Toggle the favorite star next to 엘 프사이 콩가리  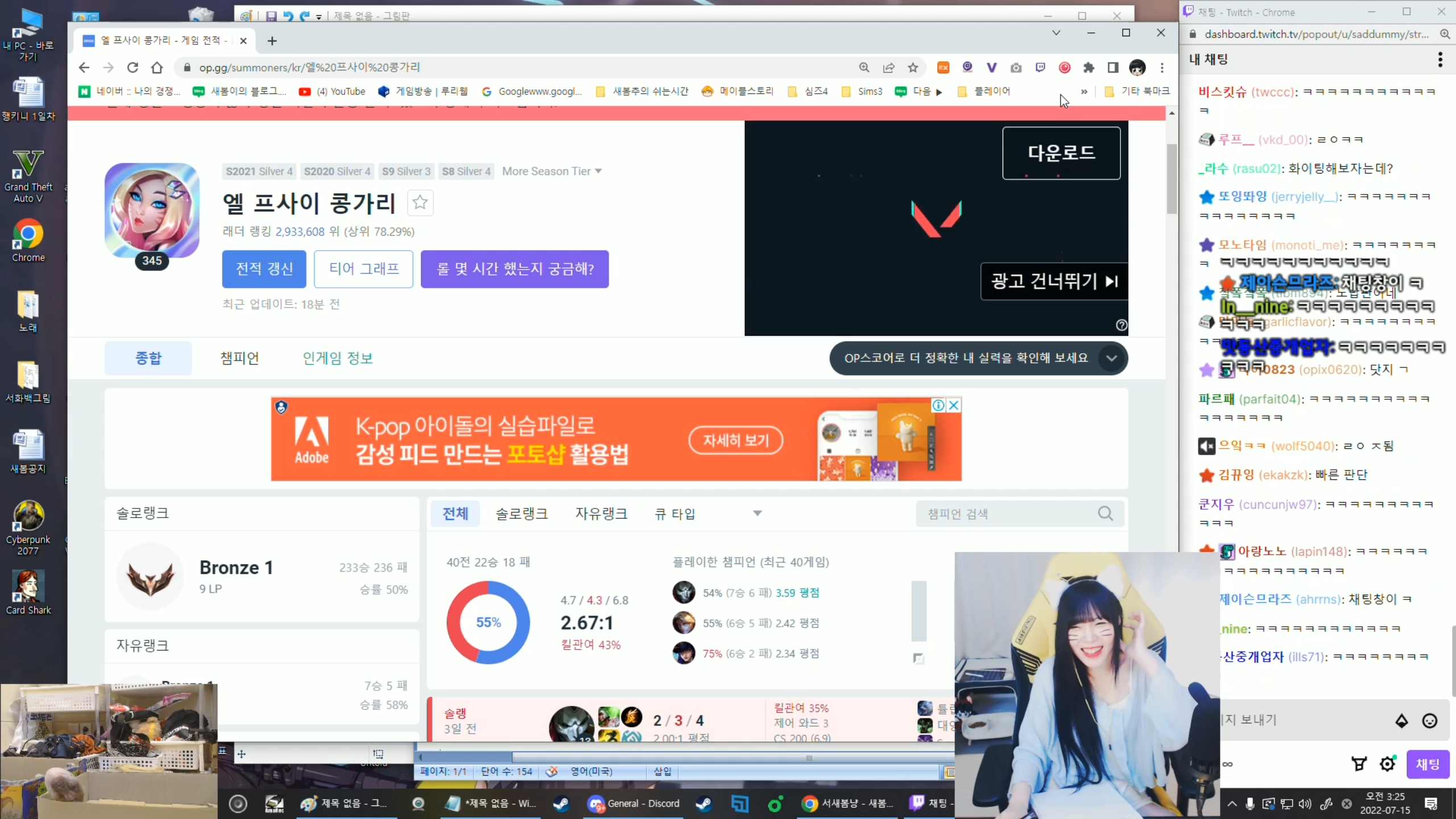420,202
